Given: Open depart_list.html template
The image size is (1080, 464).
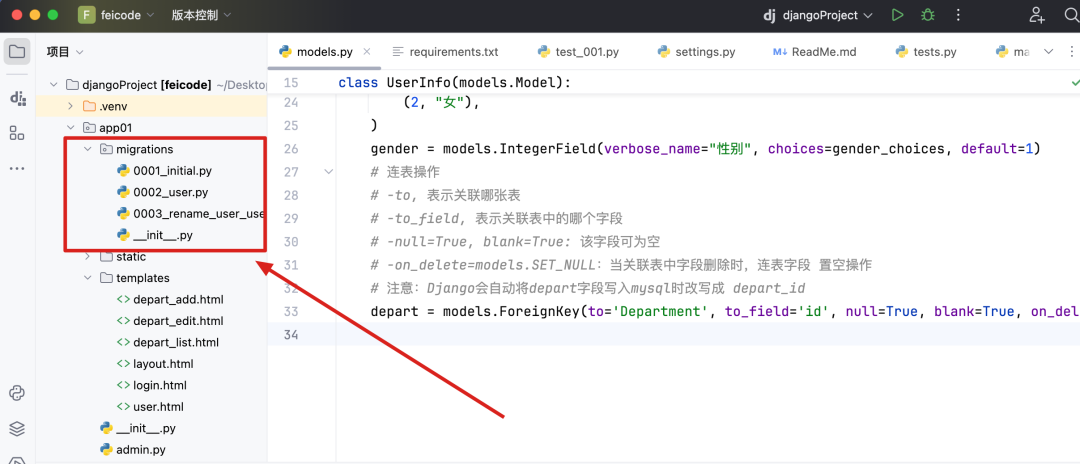Looking at the screenshot, I should pos(167,342).
